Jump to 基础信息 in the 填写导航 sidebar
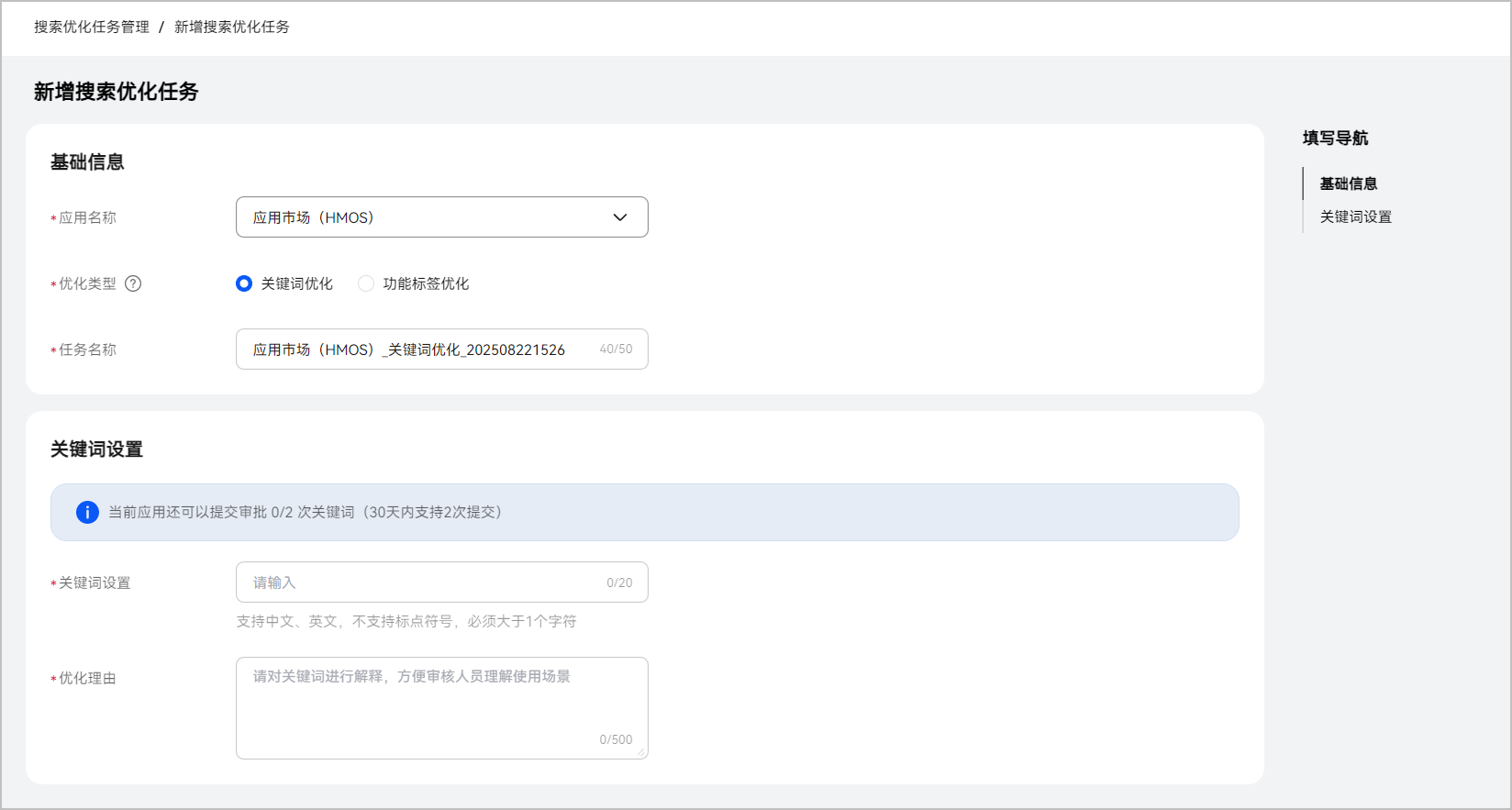 click(x=1349, y=183)
